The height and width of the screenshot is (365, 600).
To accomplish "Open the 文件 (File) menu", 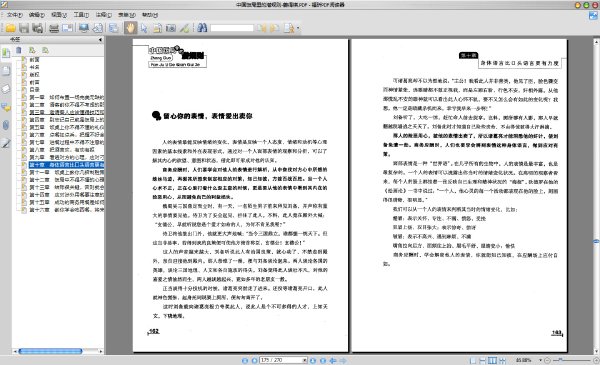I will (15, 15).
